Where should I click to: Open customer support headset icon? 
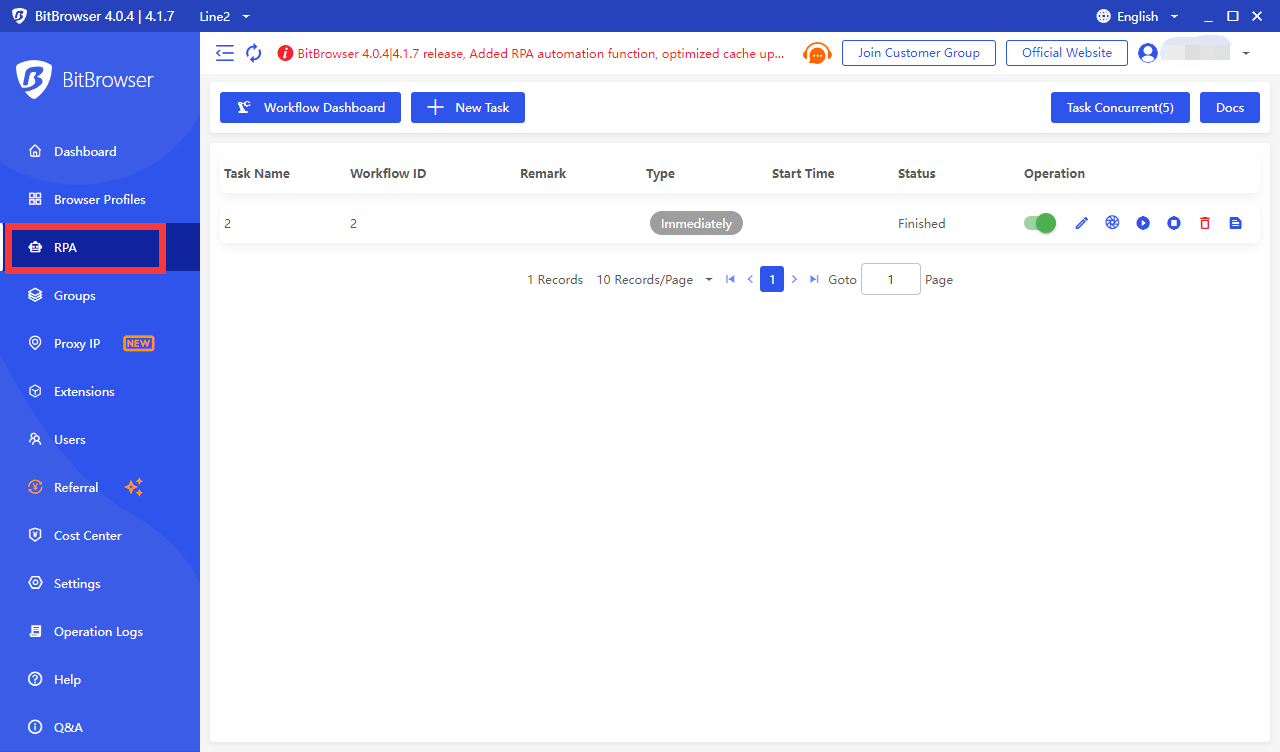(x=818, y=53)
